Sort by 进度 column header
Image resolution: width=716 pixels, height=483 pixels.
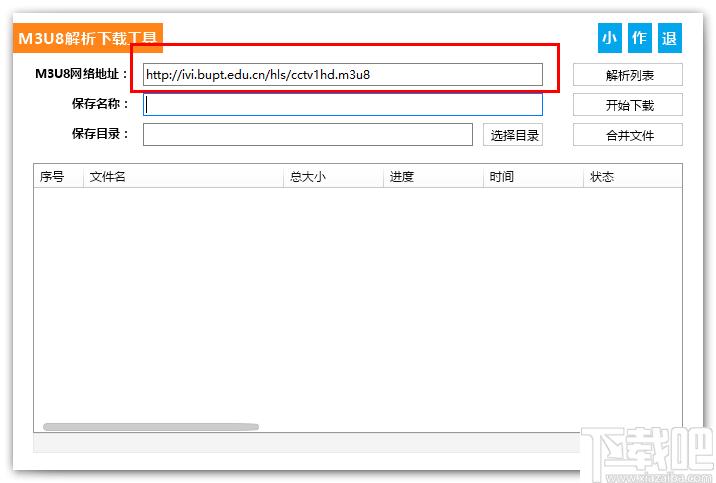433,177
